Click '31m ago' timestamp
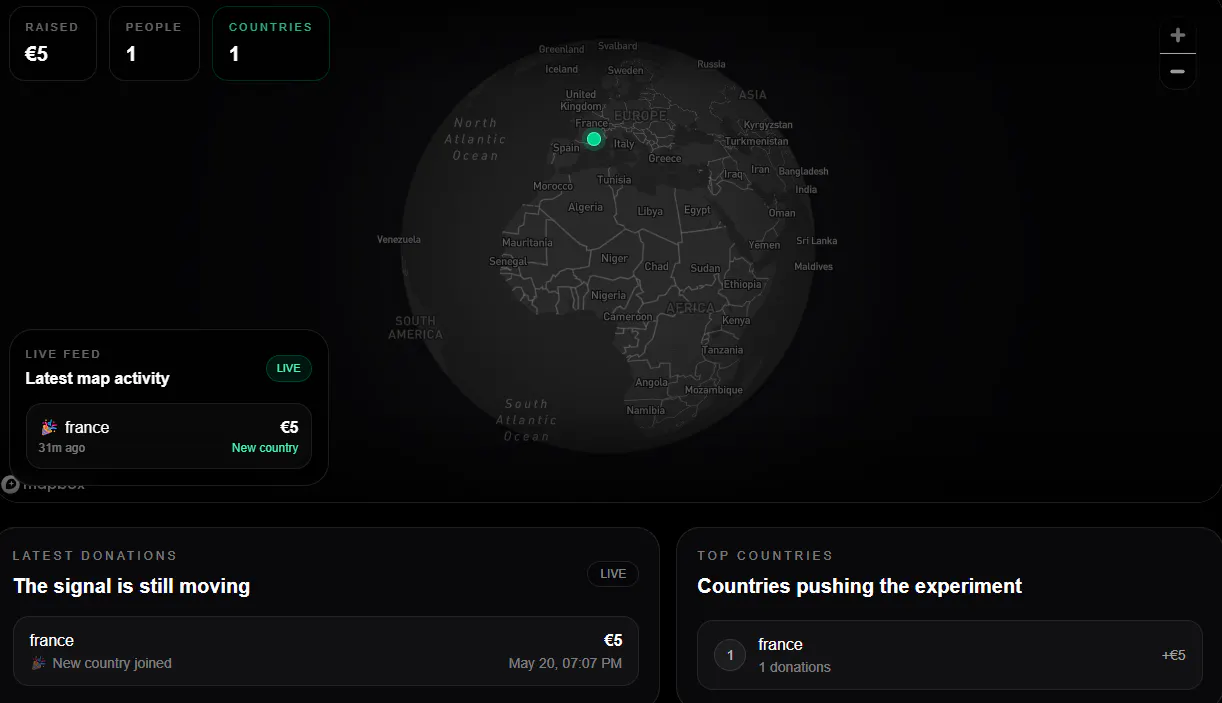 [61, 448]
